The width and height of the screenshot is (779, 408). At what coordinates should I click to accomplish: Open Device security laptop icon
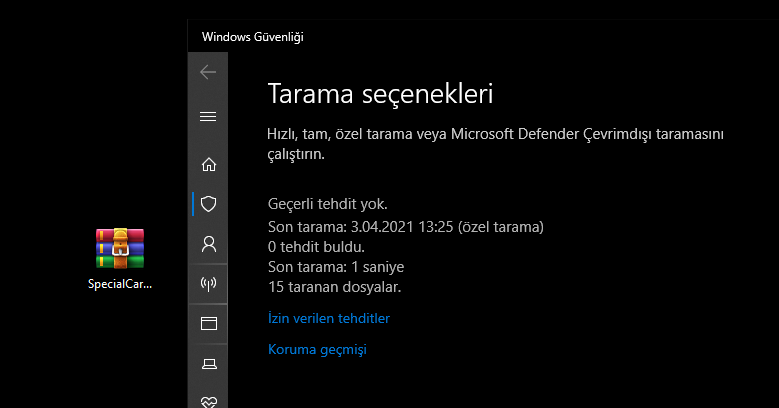coord(209,364)
